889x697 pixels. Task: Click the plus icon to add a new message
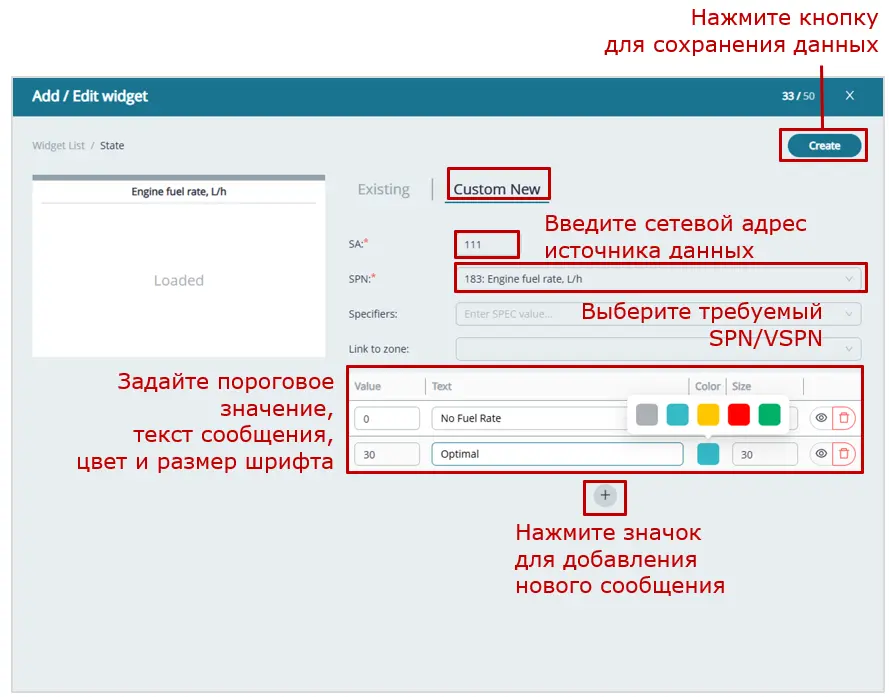604,497
